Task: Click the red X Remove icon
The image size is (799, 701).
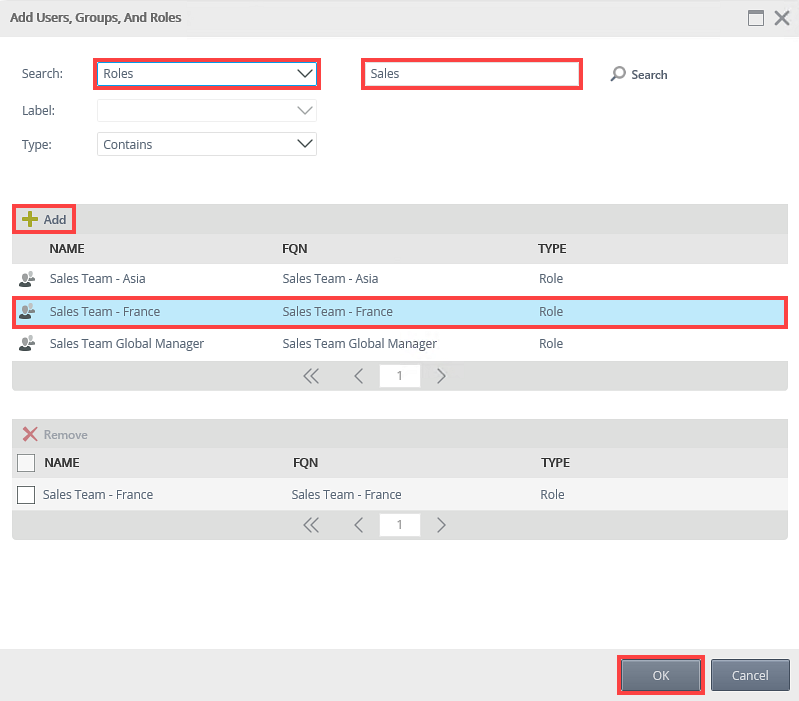Action: tap(30, 434)
